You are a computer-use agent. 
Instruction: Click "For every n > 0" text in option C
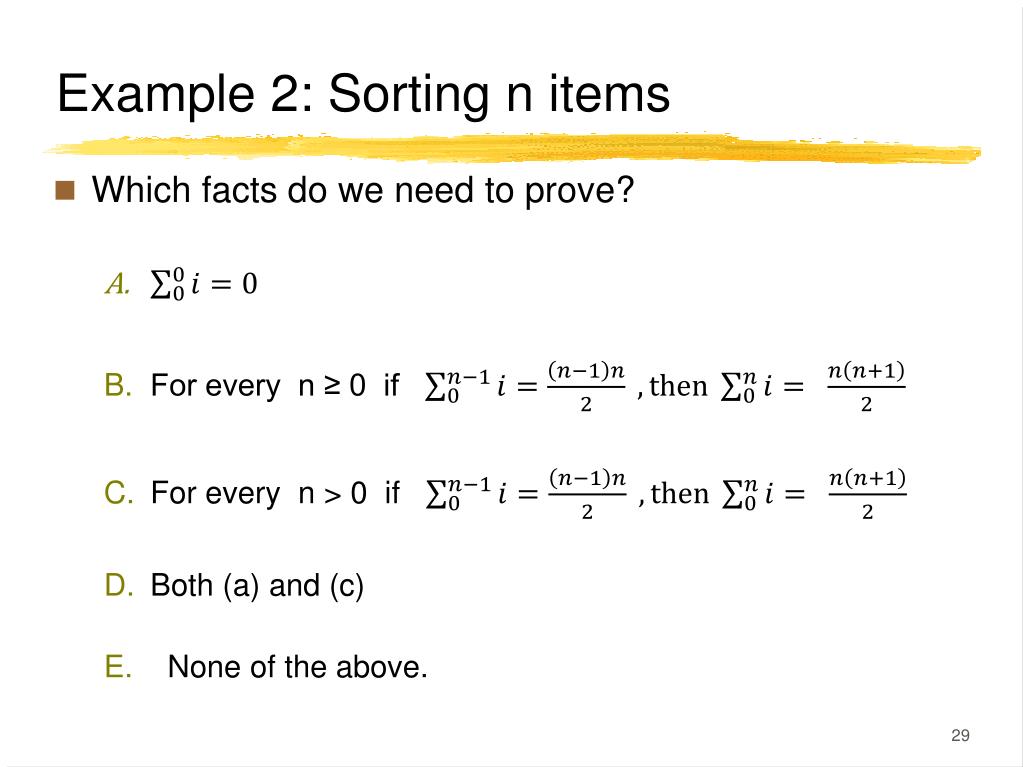258,493
